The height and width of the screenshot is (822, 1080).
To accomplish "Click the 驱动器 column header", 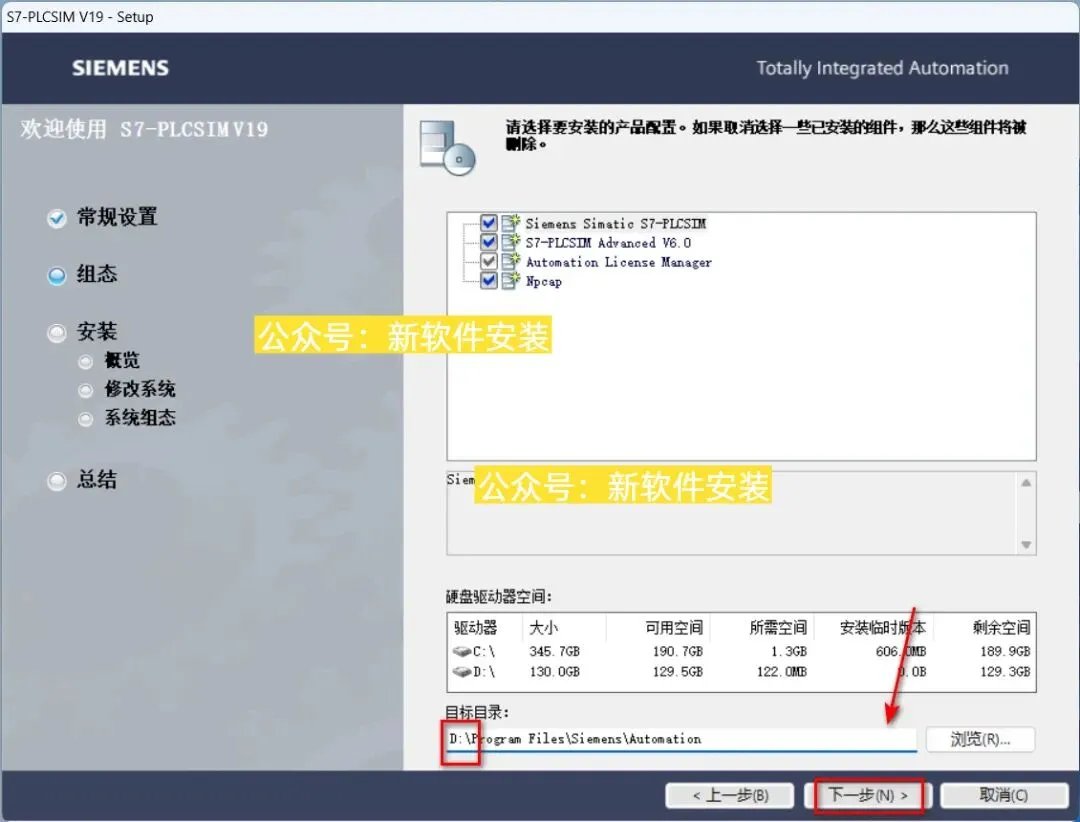I will 485,627.
